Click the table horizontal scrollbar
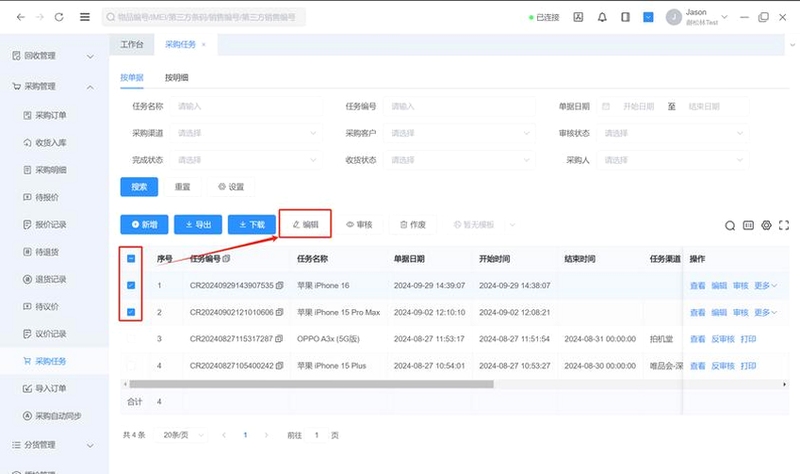This screenshot has width=800, height=474. coord(311,384)
